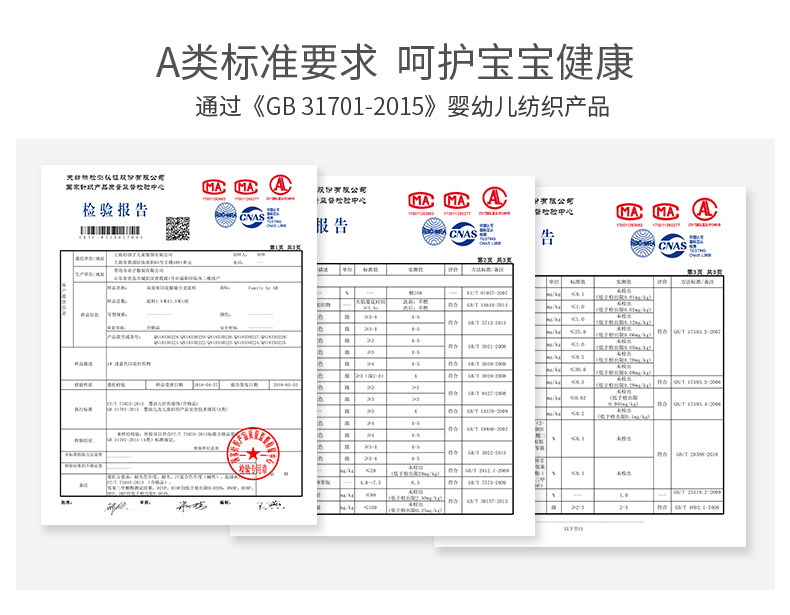Open the first report page thumbnail
The width and height of the screenshot is (790, 615).
tap(179, 345)
